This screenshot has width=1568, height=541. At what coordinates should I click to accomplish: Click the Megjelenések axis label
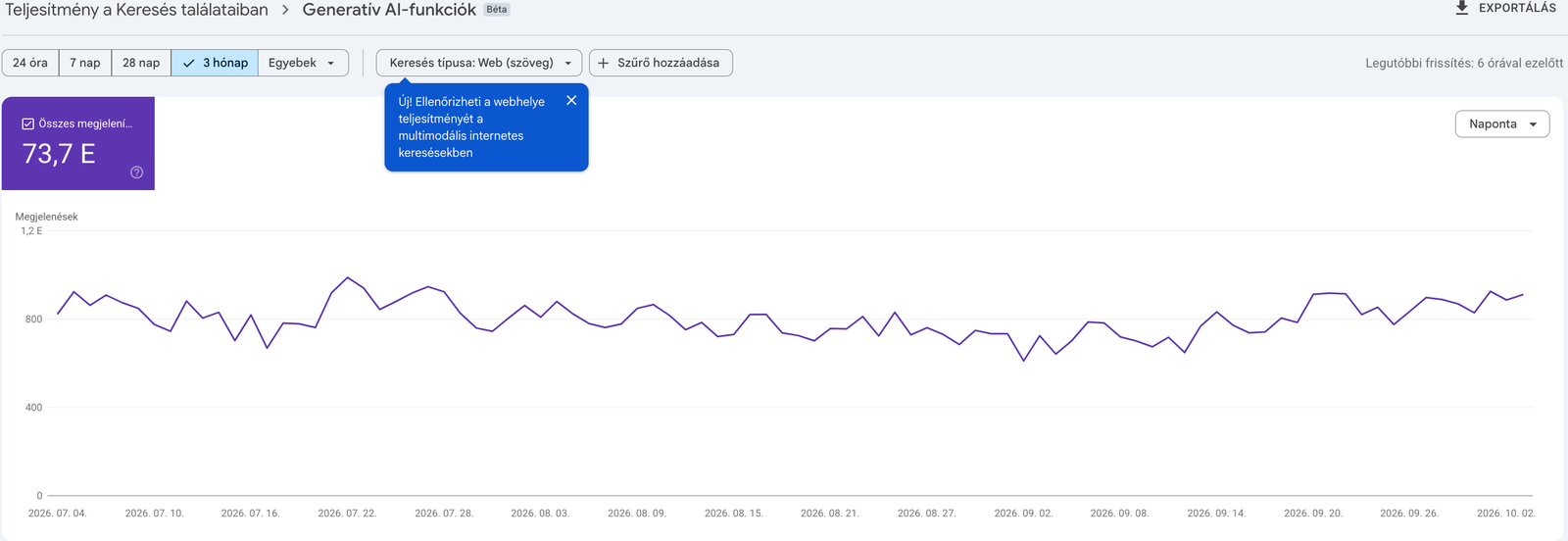[x=46, y=217]
